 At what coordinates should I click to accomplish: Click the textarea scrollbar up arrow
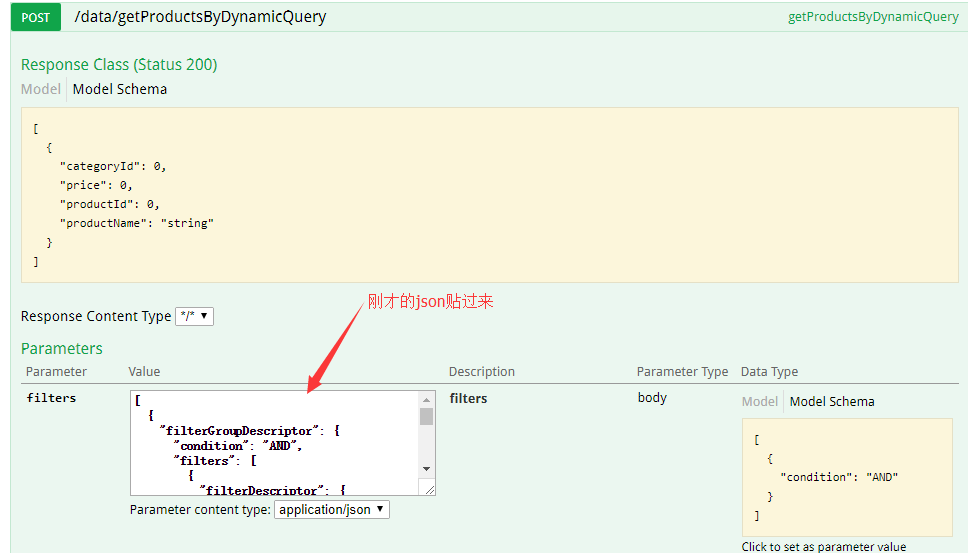pos(427,400)
